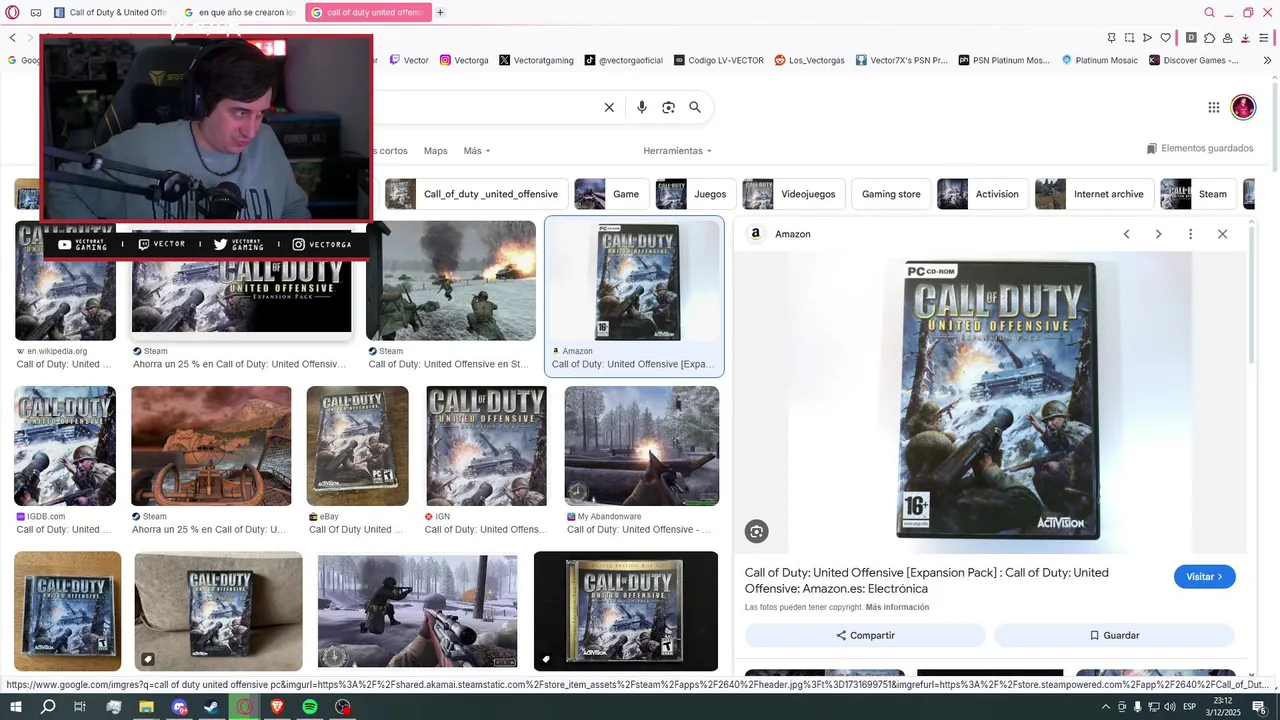This screenshot has width=1280, height=720.
Task: Search inside image with Lens overlay button
Action: click(757, 532)
